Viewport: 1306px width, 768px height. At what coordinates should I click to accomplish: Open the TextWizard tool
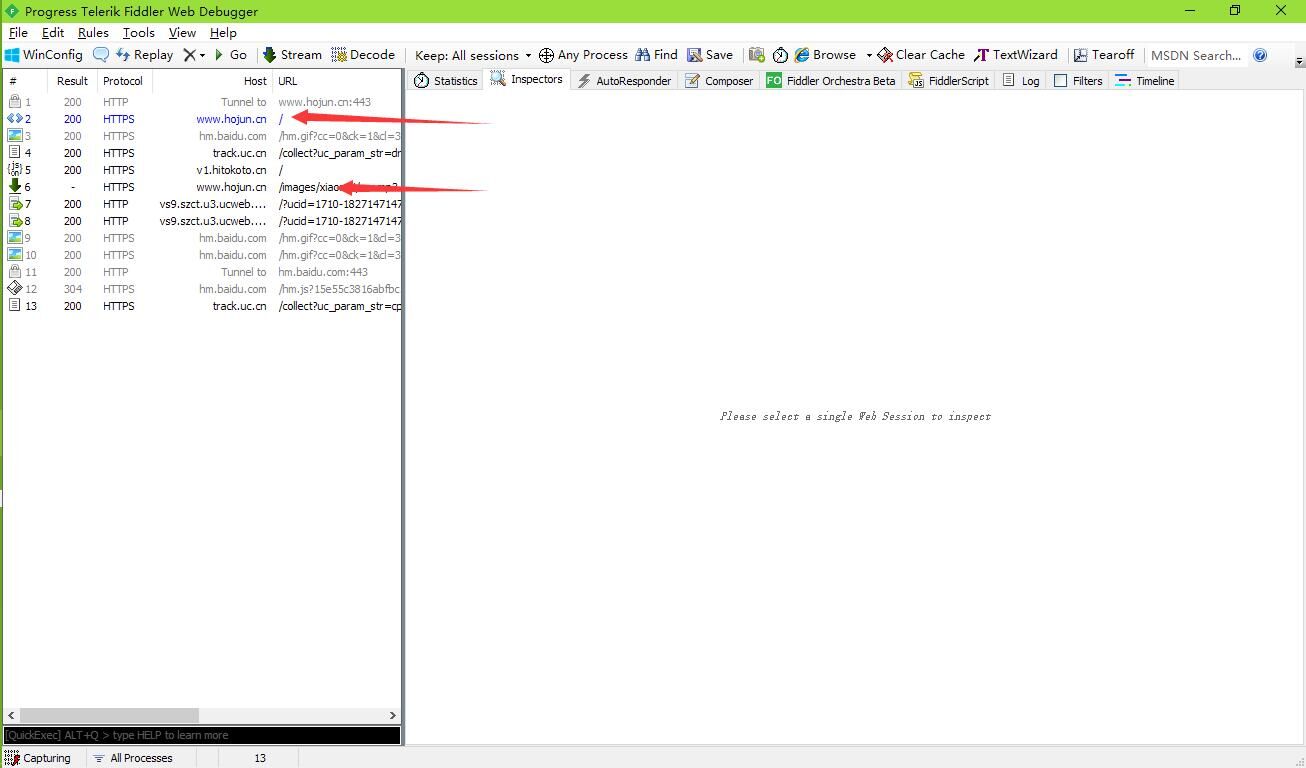pos(1016,55)
